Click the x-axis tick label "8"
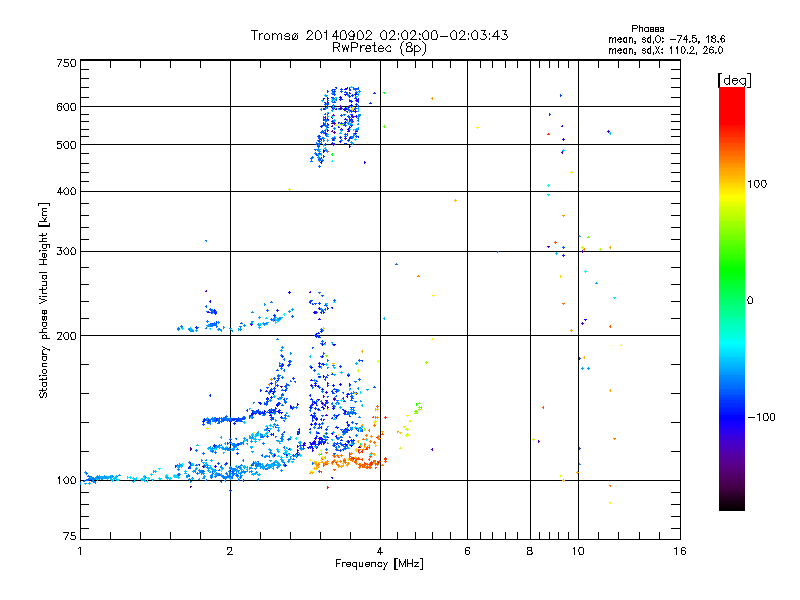Image resolution: width=800 pixels, height=600 pixels. point(530,551)
